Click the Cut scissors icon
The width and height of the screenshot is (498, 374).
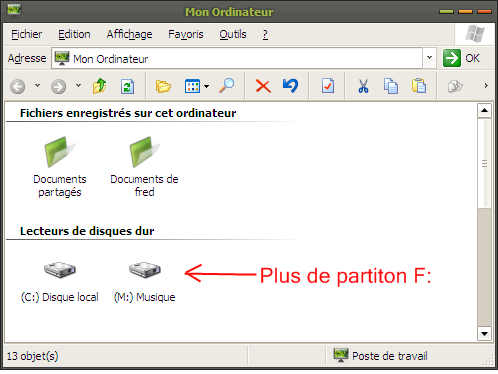tap(363, 86)
